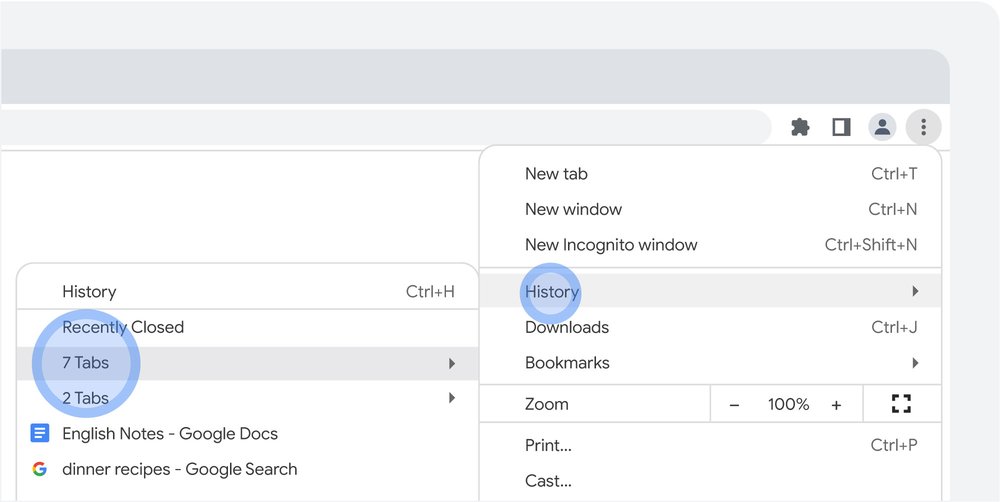Viewport: 1000px width, 502px height.
Task: Open the Extensions puzzle piece icon
Action: 800,127
